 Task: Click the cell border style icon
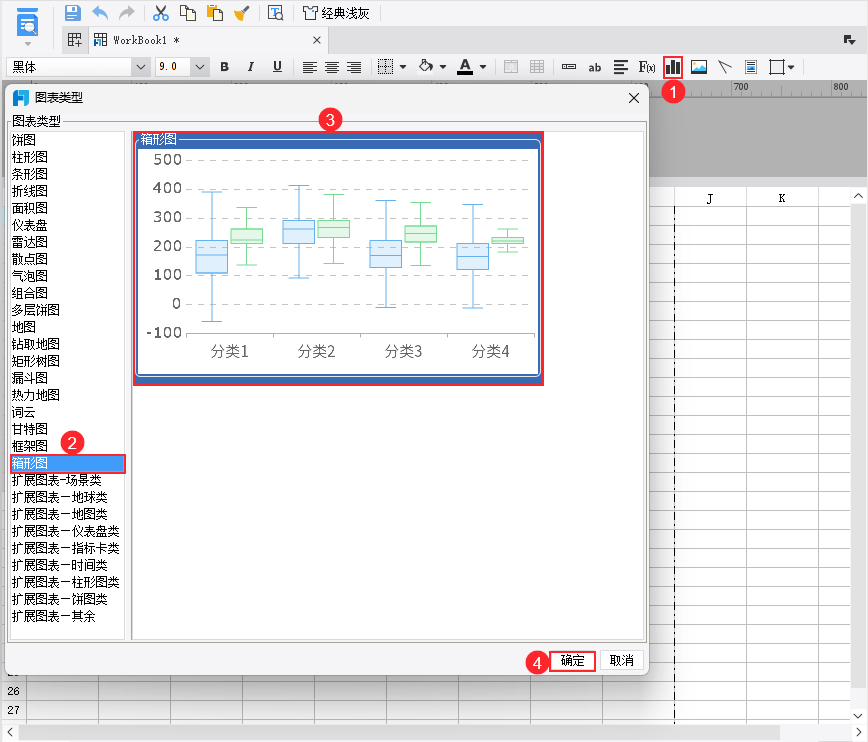pos(385,67)
